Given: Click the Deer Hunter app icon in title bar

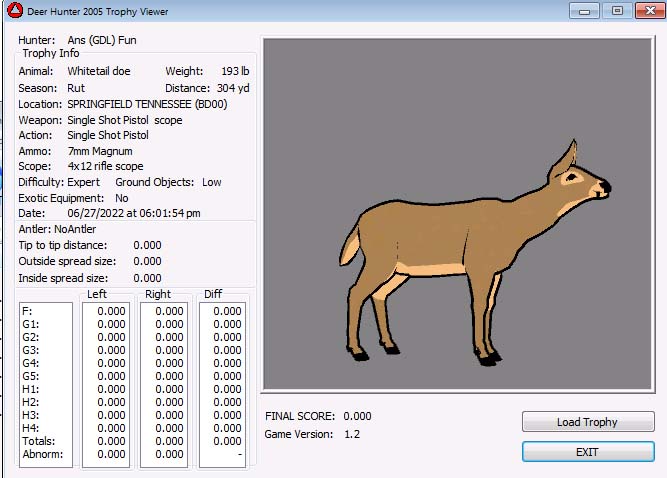Looking at the screenshot, I should coord(15,11).
